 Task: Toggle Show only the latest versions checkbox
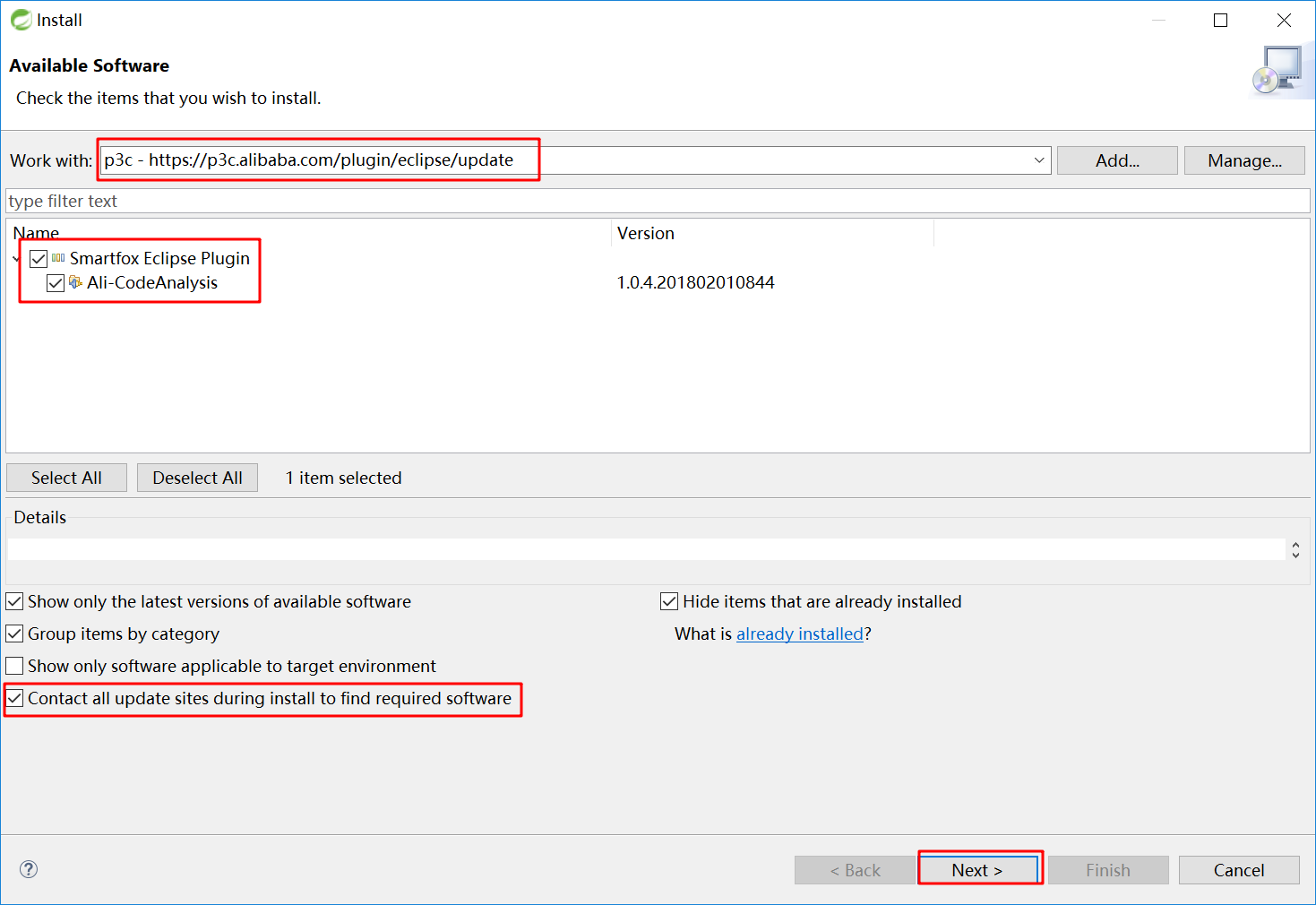coord(14,601)
